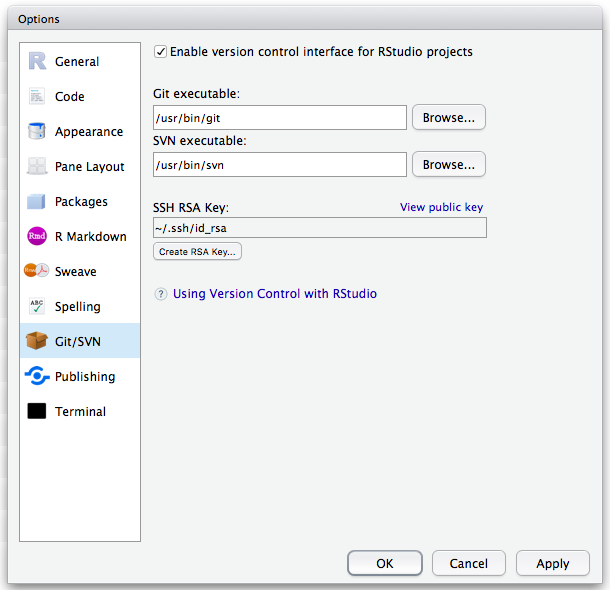Select the black Terminal icon
The width and height of the screenshot is (610, 590).
(x=37, y=411)
